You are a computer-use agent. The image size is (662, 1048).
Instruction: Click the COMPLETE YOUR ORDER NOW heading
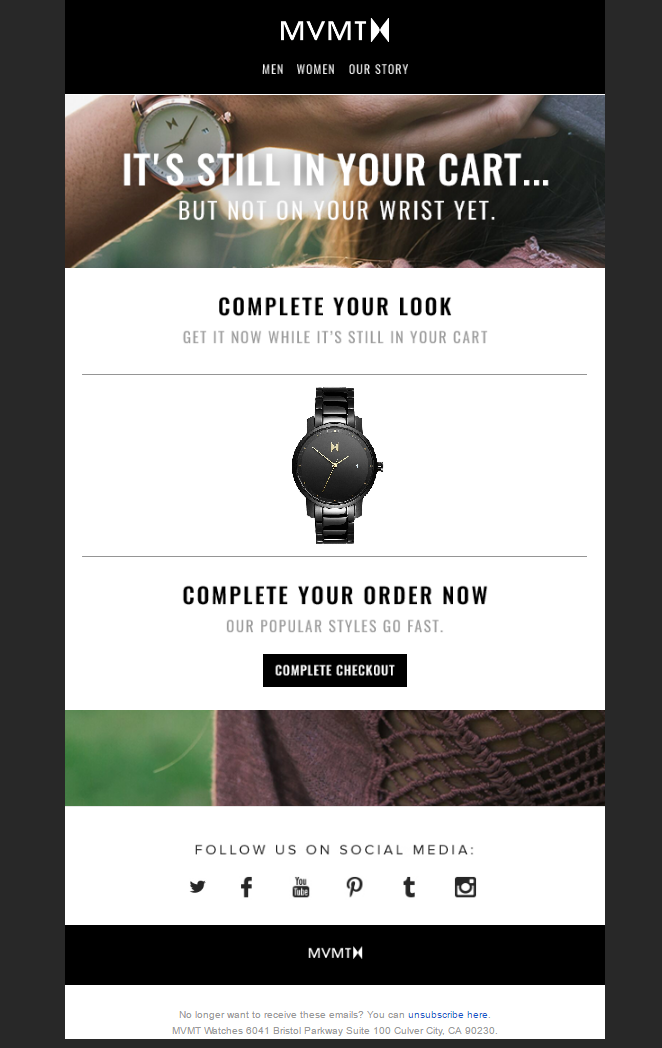[335, 596]
